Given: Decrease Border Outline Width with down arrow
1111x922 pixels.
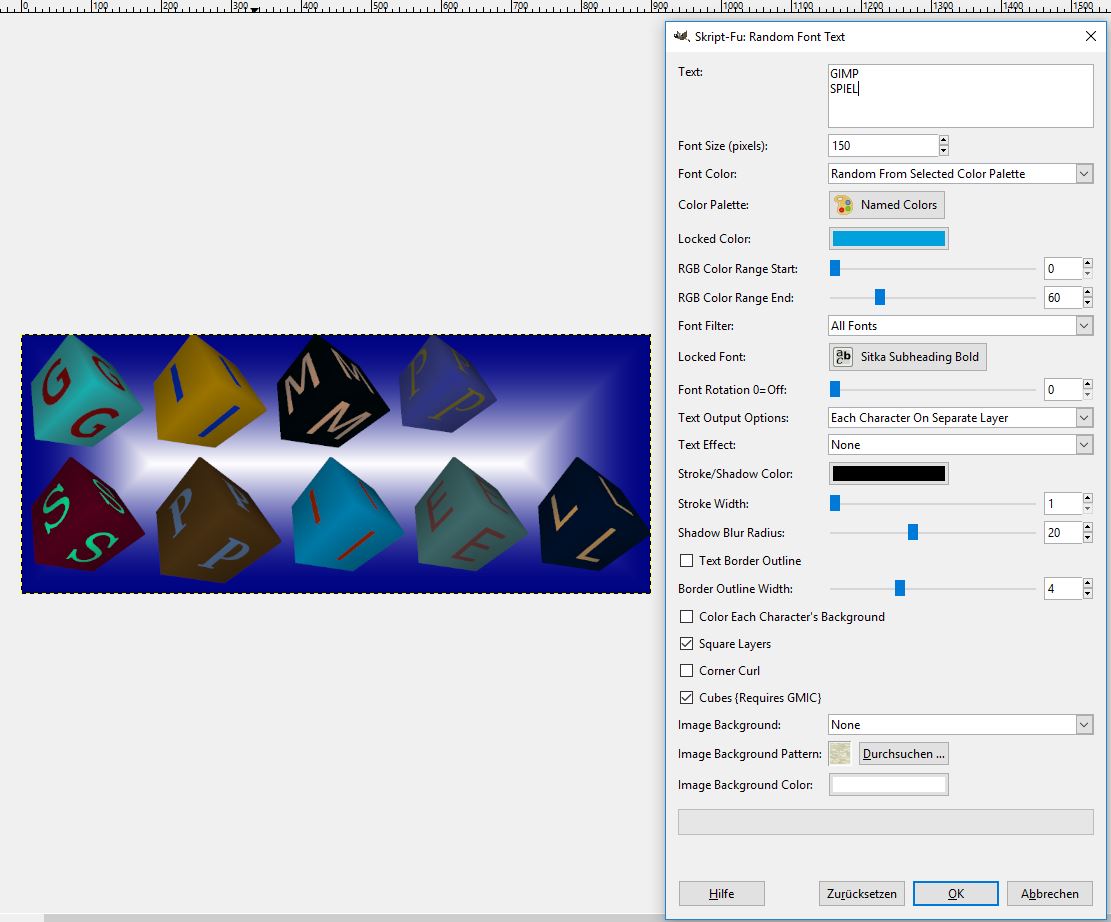Looking at the screenshot, I should click(1087, 594).
